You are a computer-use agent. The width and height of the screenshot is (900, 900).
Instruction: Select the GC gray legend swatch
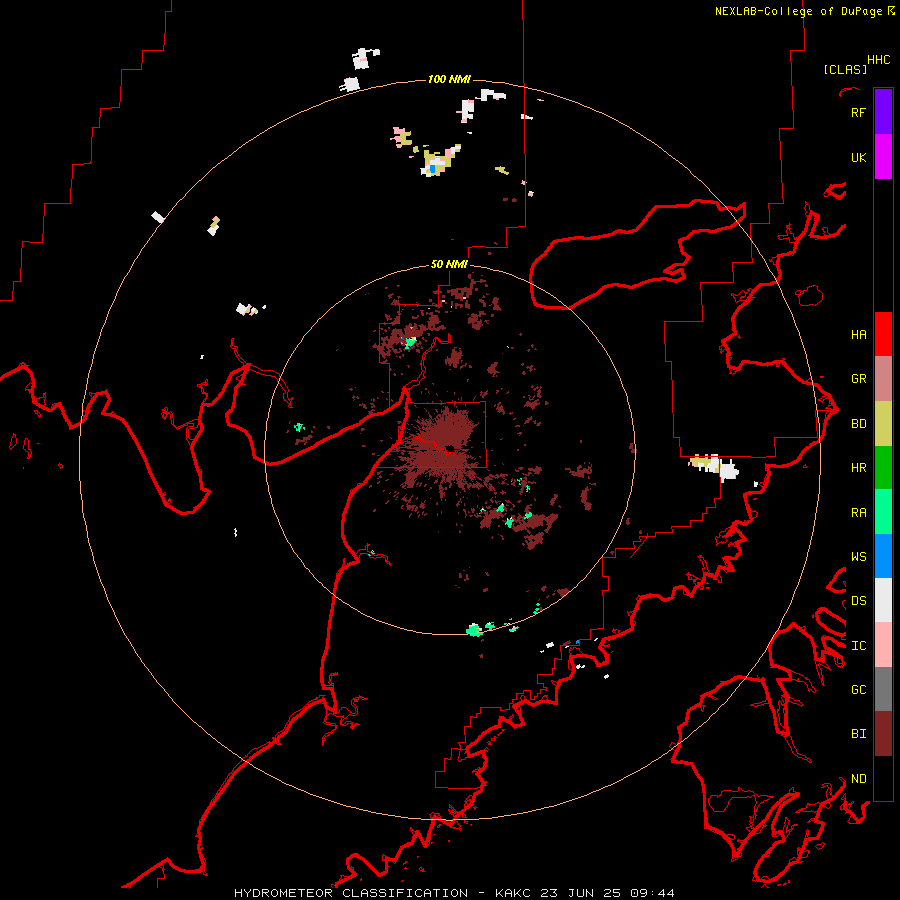coord(883,689)
